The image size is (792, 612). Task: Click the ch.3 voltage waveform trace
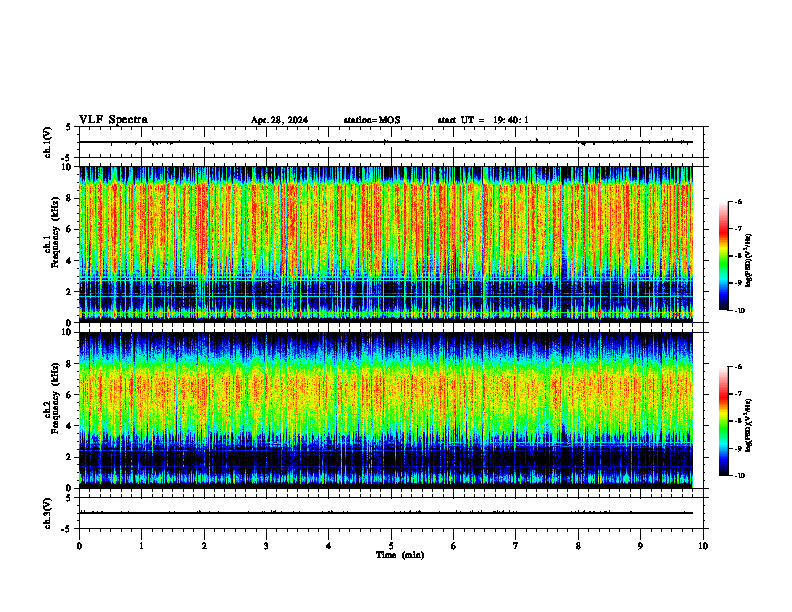(x=386, y=513)
